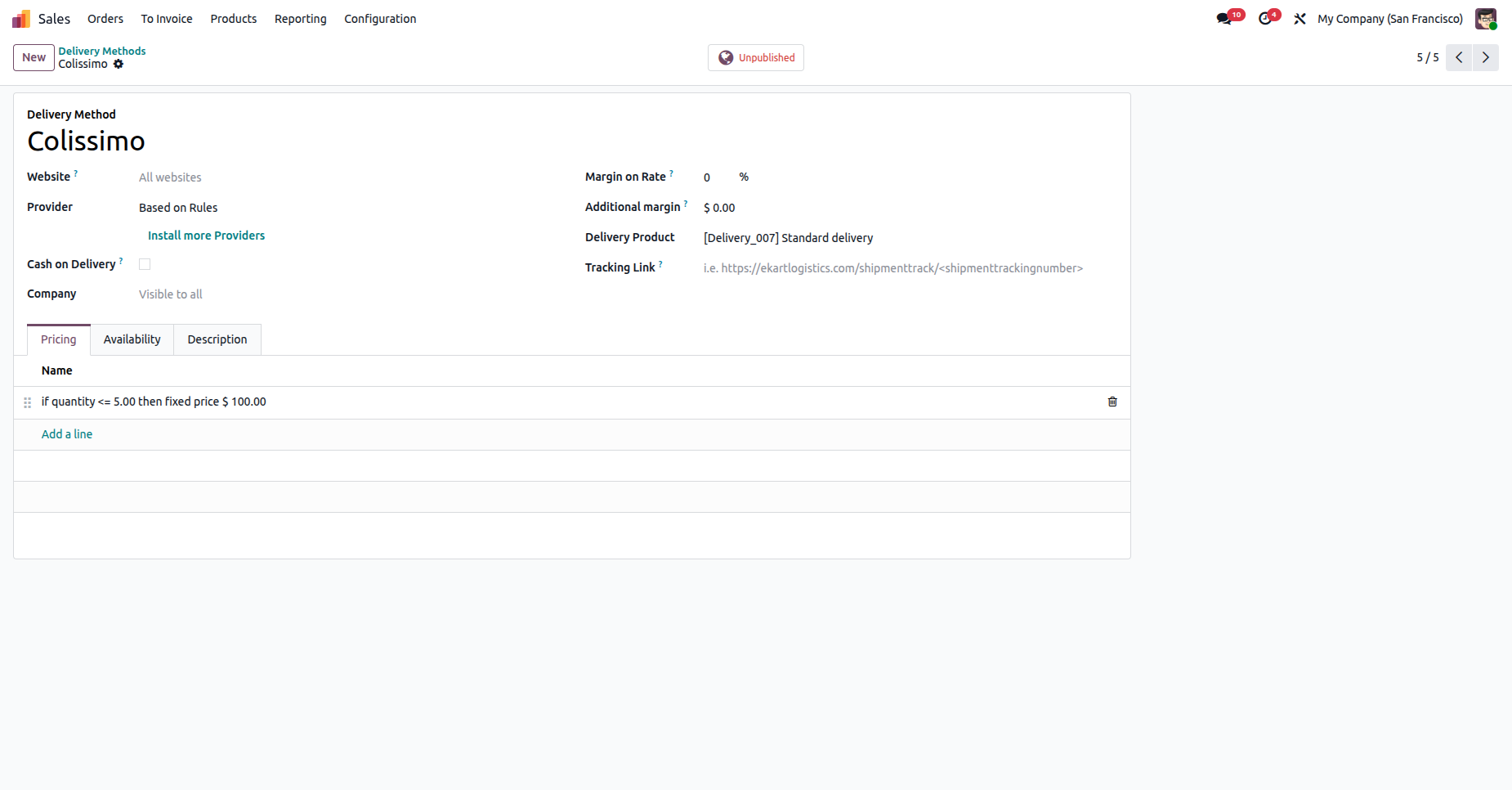The height and width of the screenshot is (790, 1512).
Task: Click the Sales app title
Action: (x=55, y=19)
